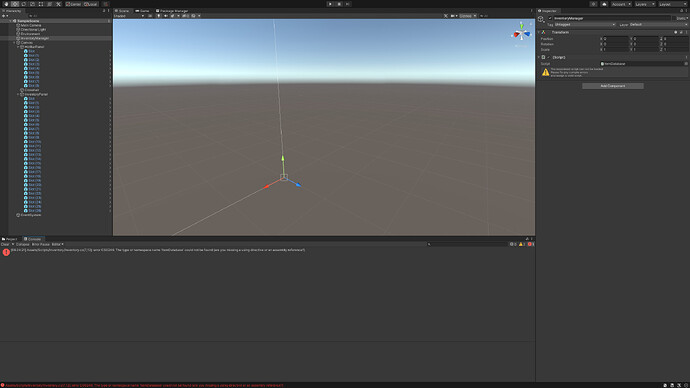Click the scene orientation gizmo
690x388 pixels.
click(x=521, y=33)
